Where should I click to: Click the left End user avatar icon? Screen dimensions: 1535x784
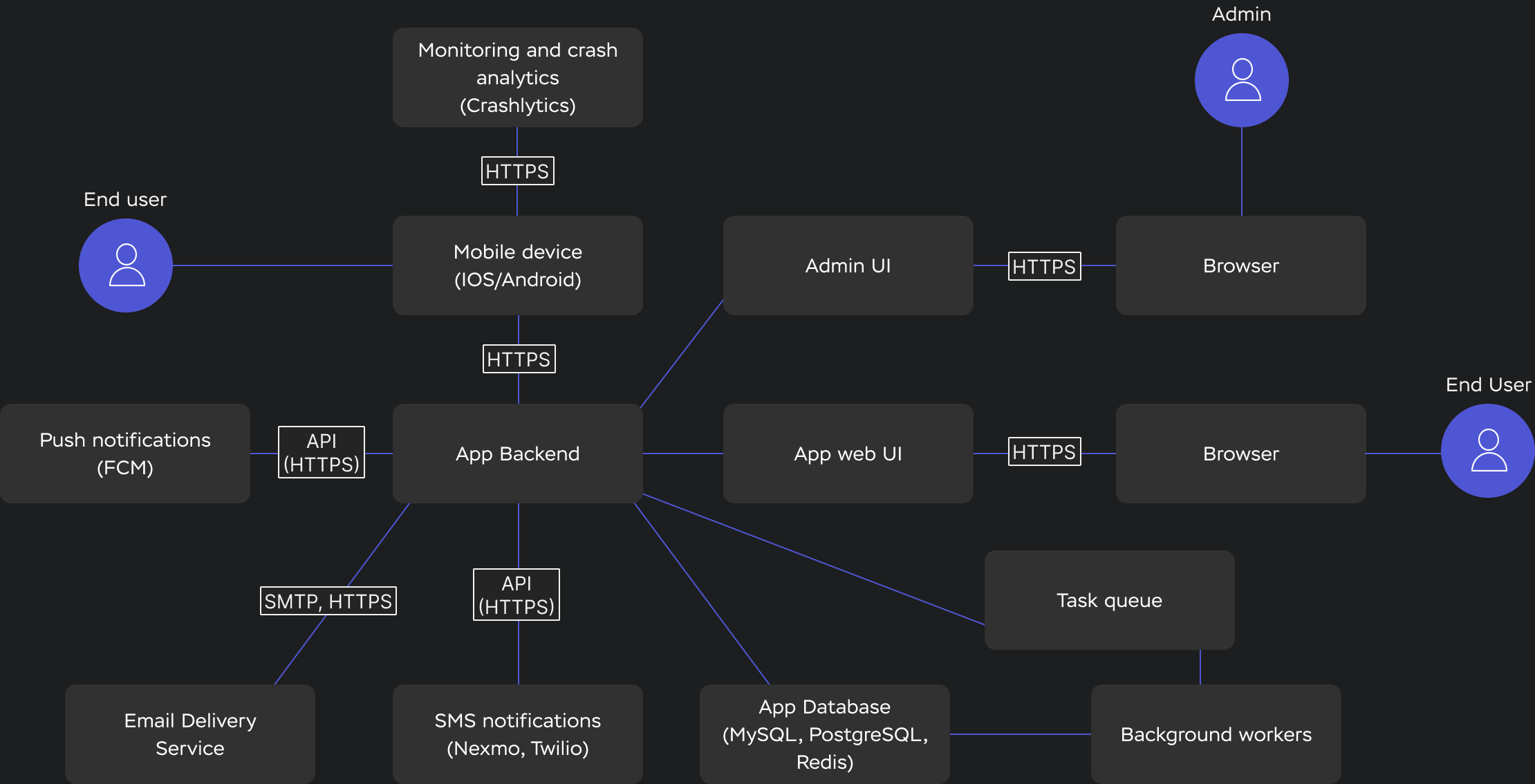click(126, 265)
